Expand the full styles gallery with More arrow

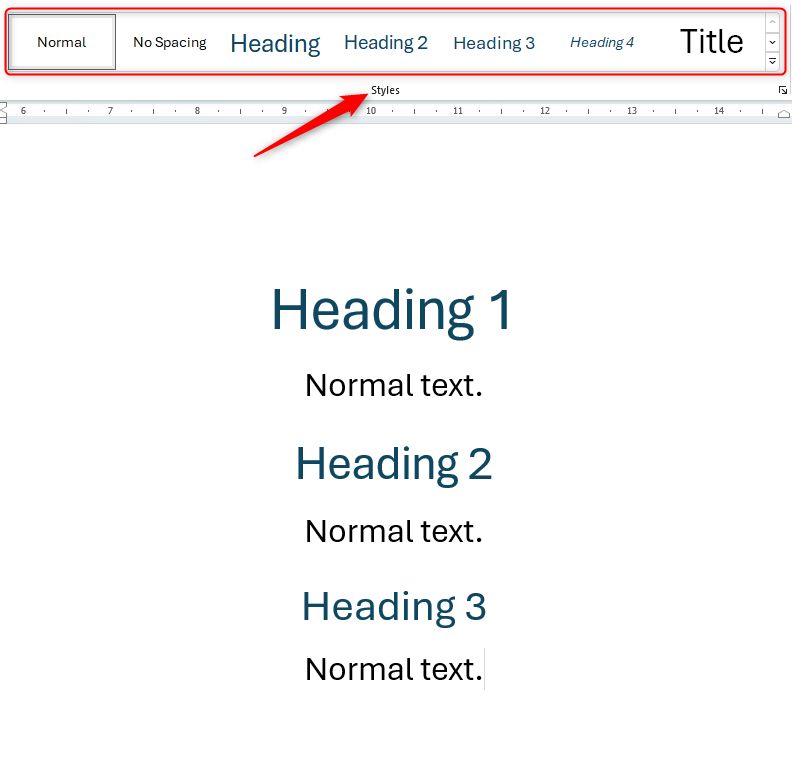click(x=772, y=61)
